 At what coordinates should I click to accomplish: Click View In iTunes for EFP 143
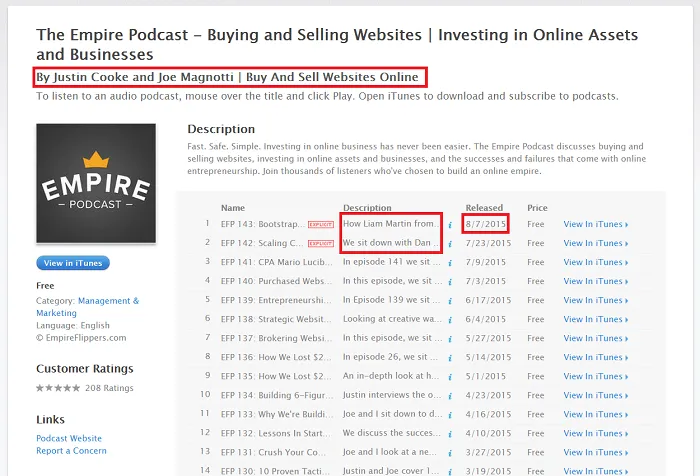coord(596,224)
